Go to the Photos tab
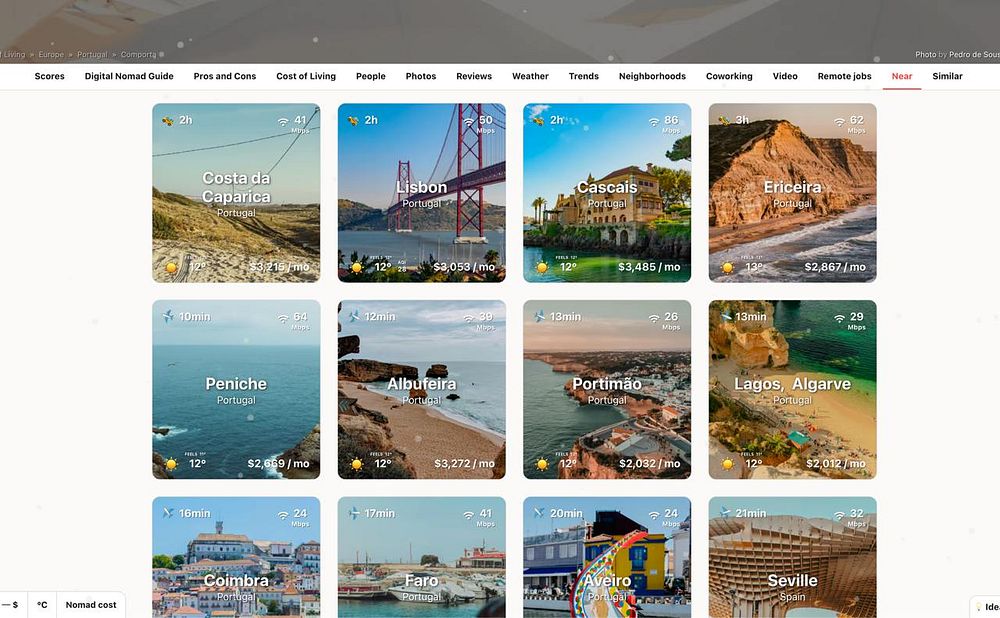The width and height of the screenshot is (1000, 618). (x=421, y=76)
